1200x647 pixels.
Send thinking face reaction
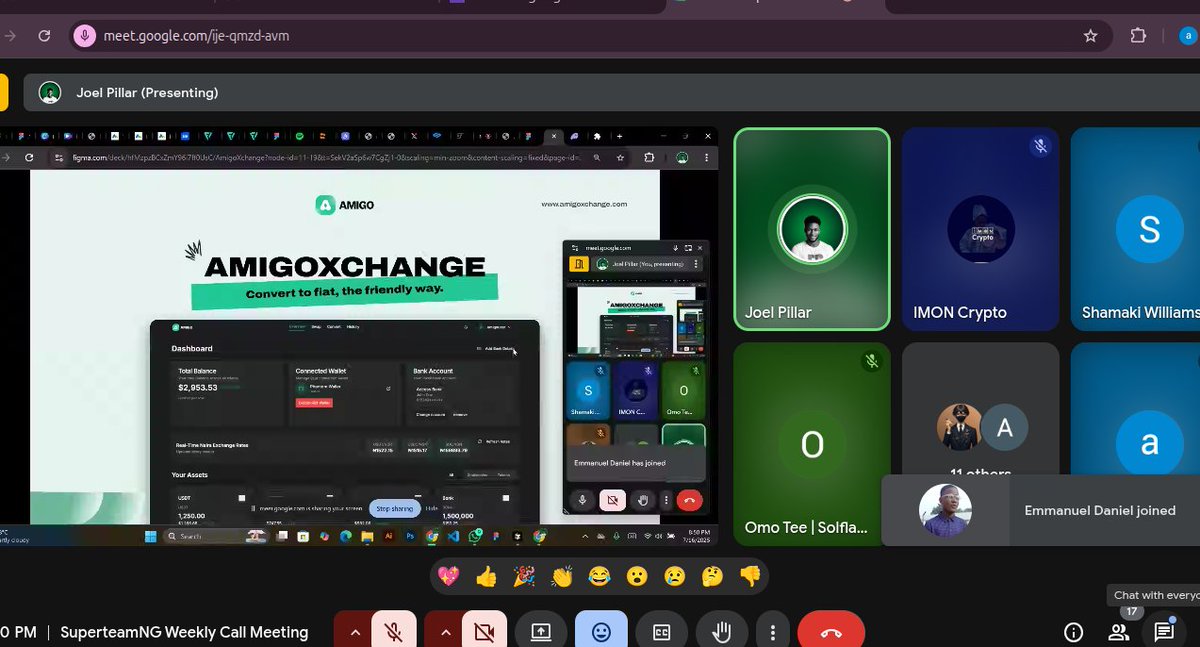711,577
